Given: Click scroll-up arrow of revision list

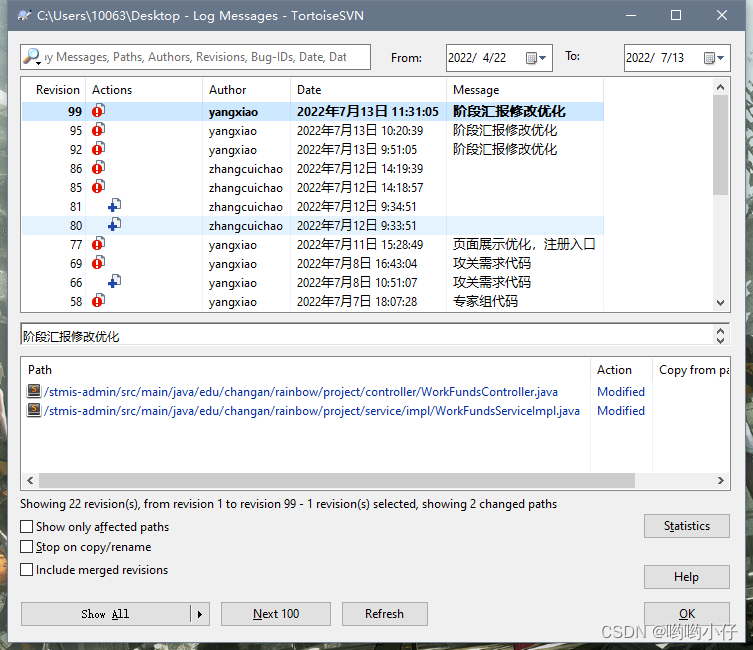Looking at the screenshot, I should coord(720,87).
